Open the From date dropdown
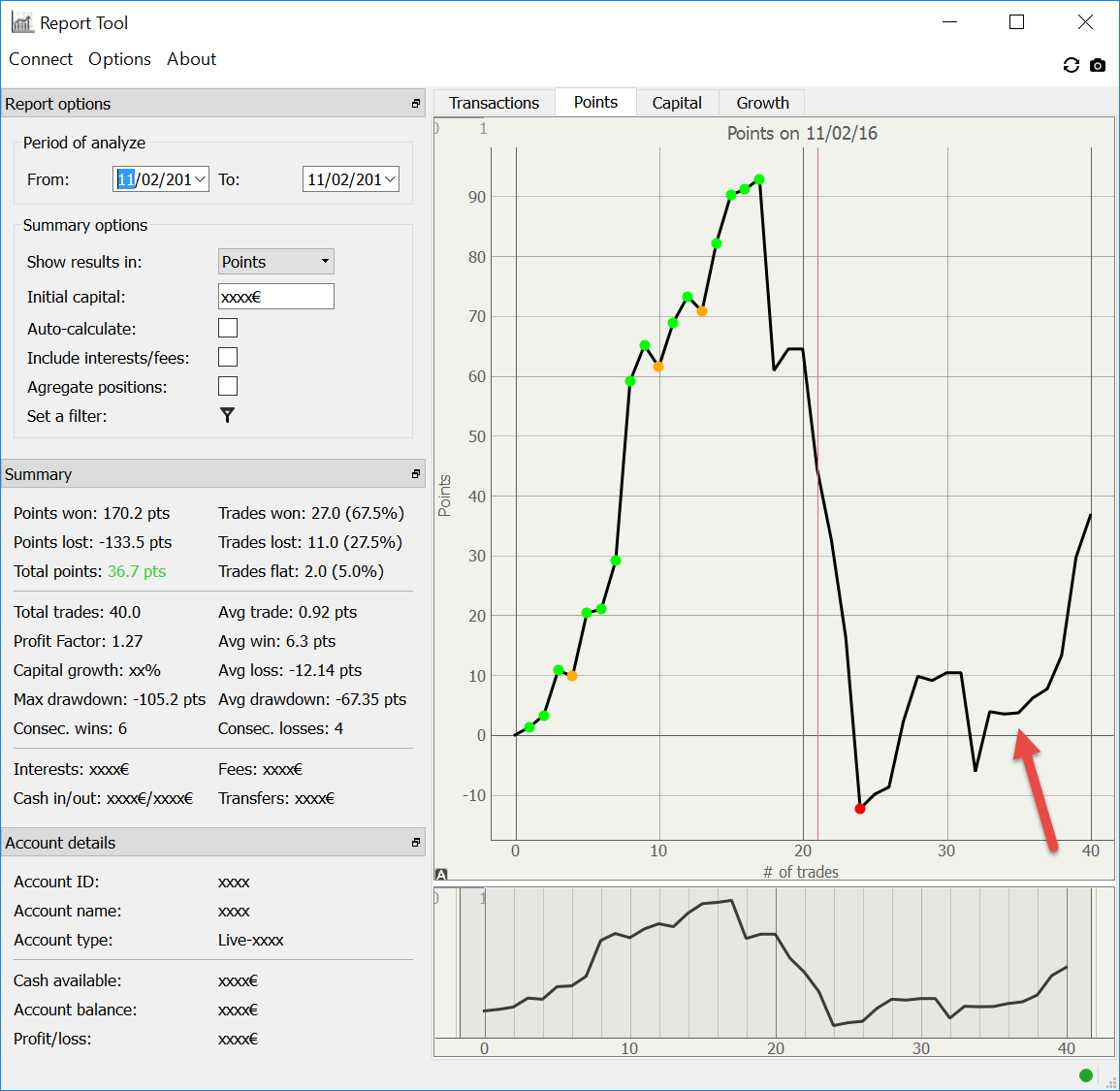1120x1091 pixels. [200, 178]
